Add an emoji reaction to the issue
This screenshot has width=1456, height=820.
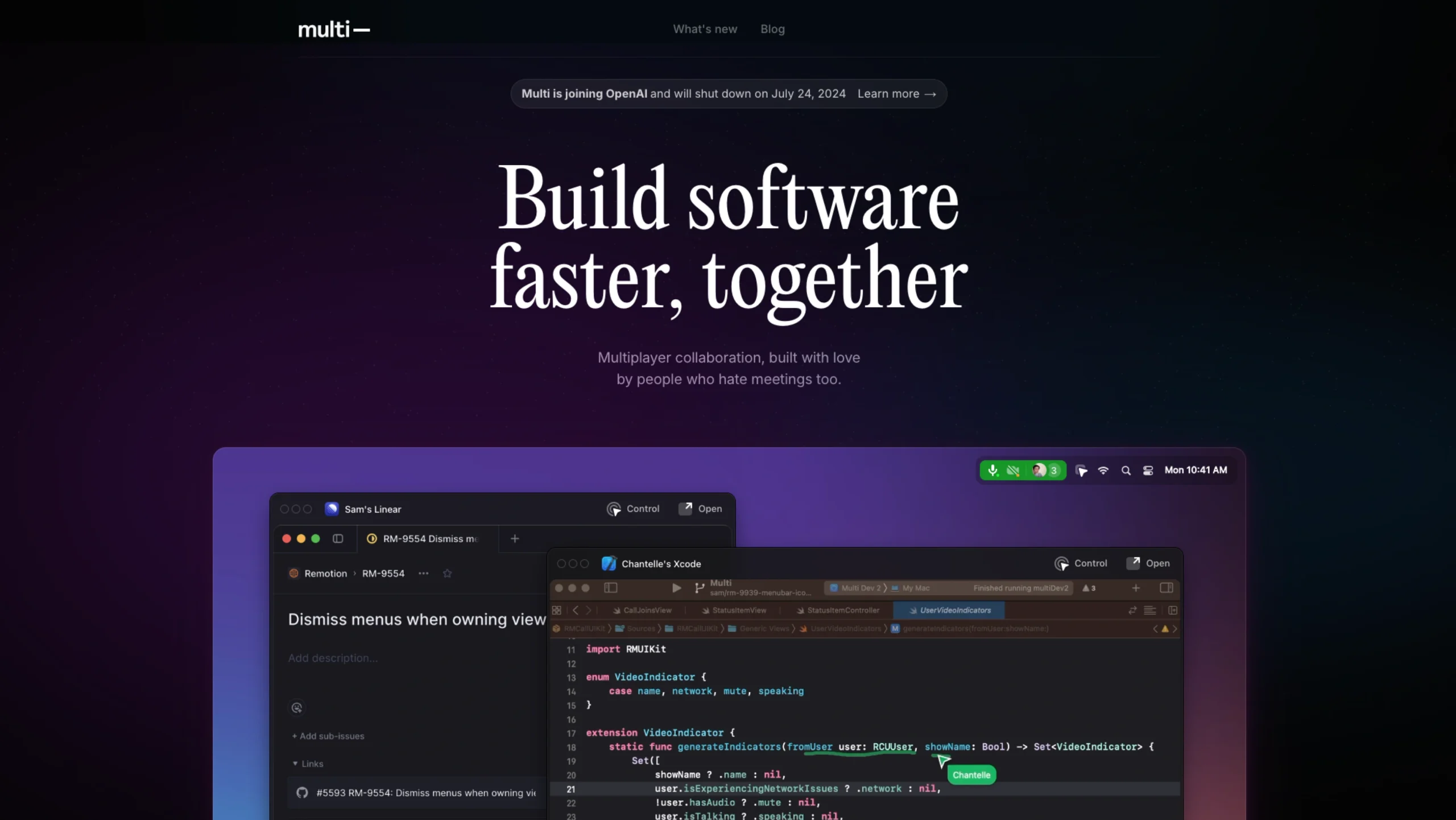pyautogui.click(x=297, y=708)
